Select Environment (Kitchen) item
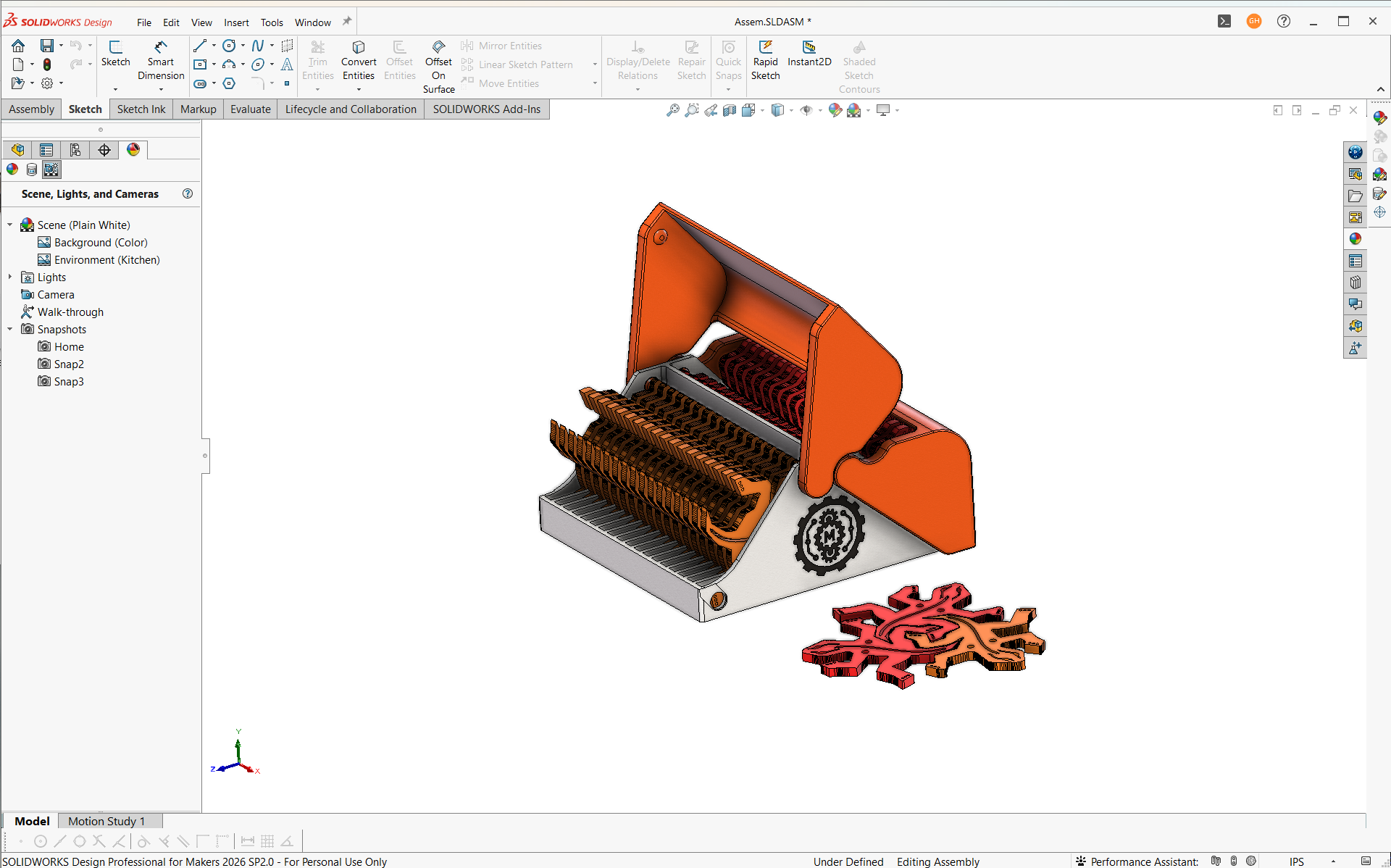This screenshot has width=1391, height=868. [106, 260]
